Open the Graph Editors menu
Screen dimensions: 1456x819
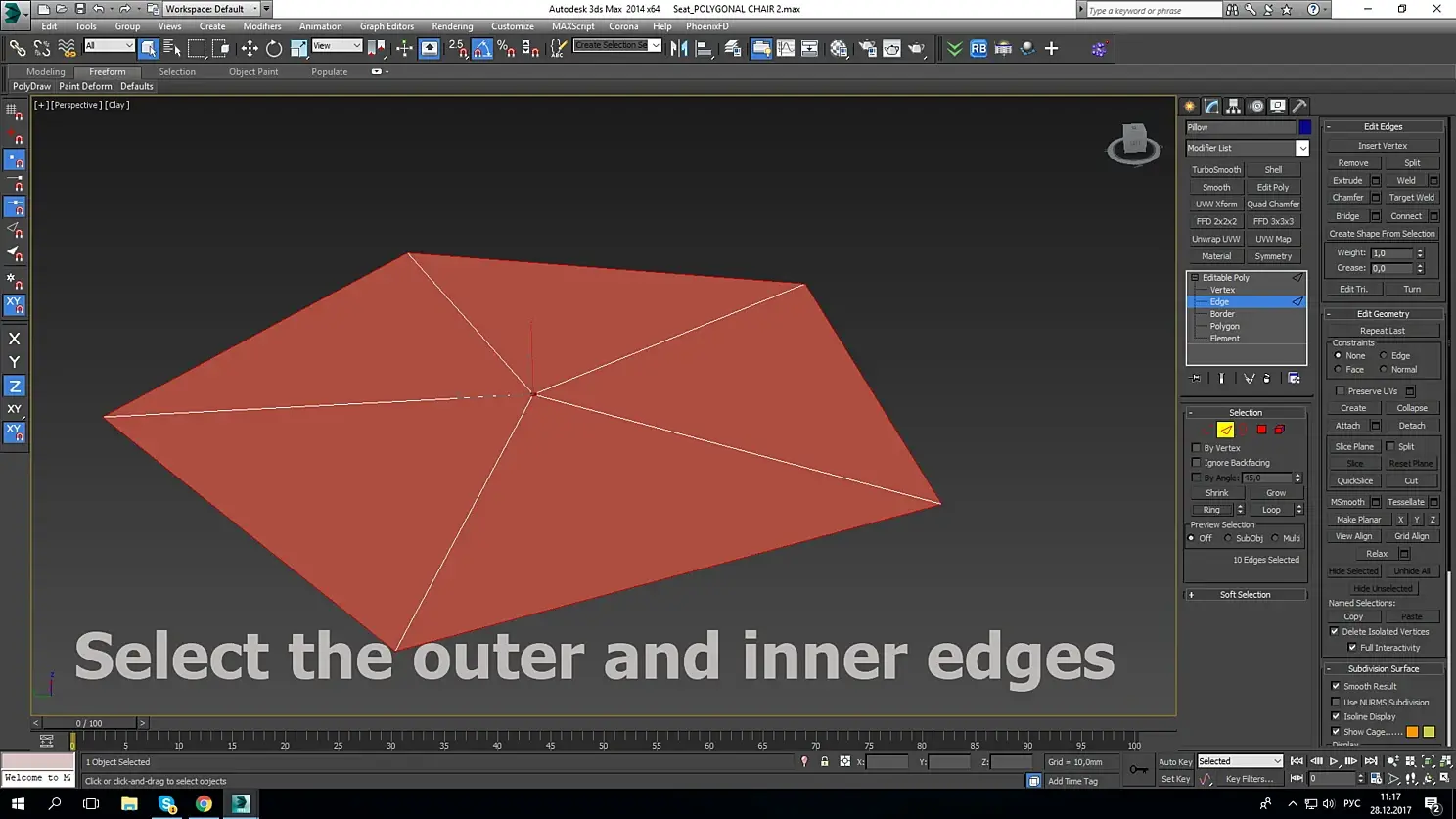coord(387,26)
